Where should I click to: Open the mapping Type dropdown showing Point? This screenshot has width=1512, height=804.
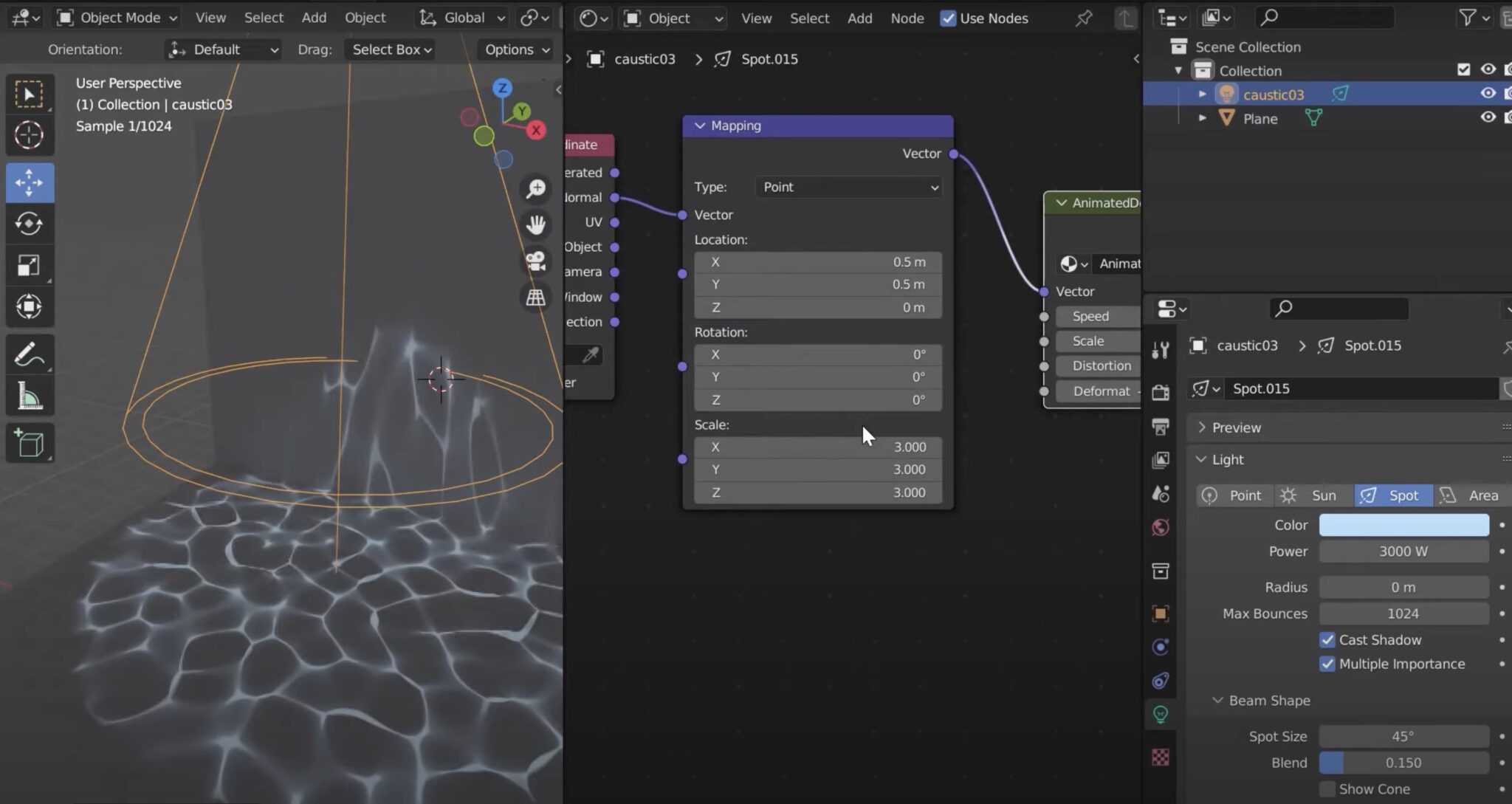click(848, 187)
